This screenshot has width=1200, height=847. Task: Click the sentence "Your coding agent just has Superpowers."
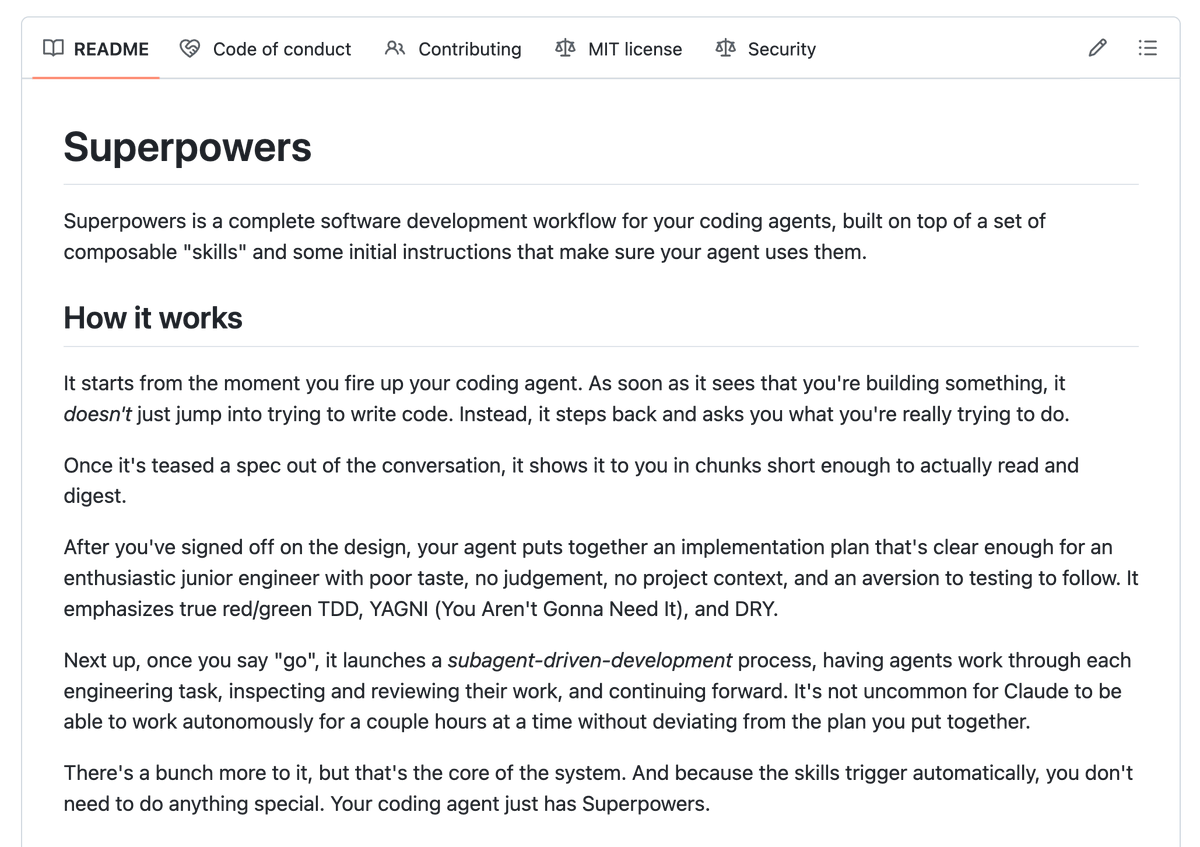pyautogui.click(x=519, y=804)
